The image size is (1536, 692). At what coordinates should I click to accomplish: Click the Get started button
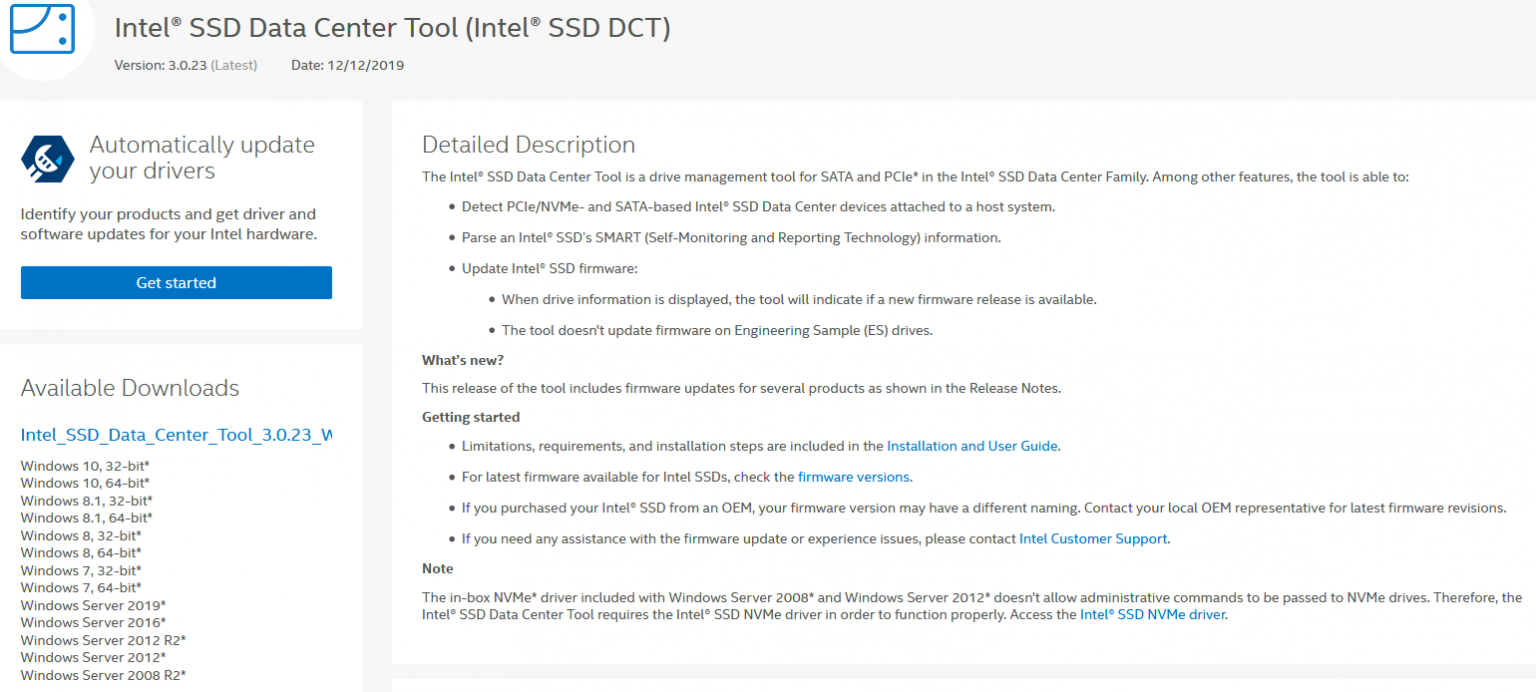(x=176, y=282)
